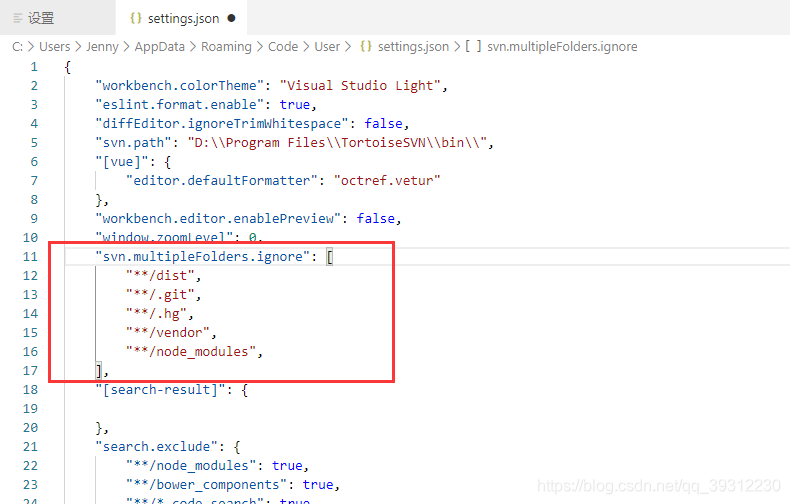Click the closing brace on line 20
Viewport: 790px width, 504px height.
[99, 428]
